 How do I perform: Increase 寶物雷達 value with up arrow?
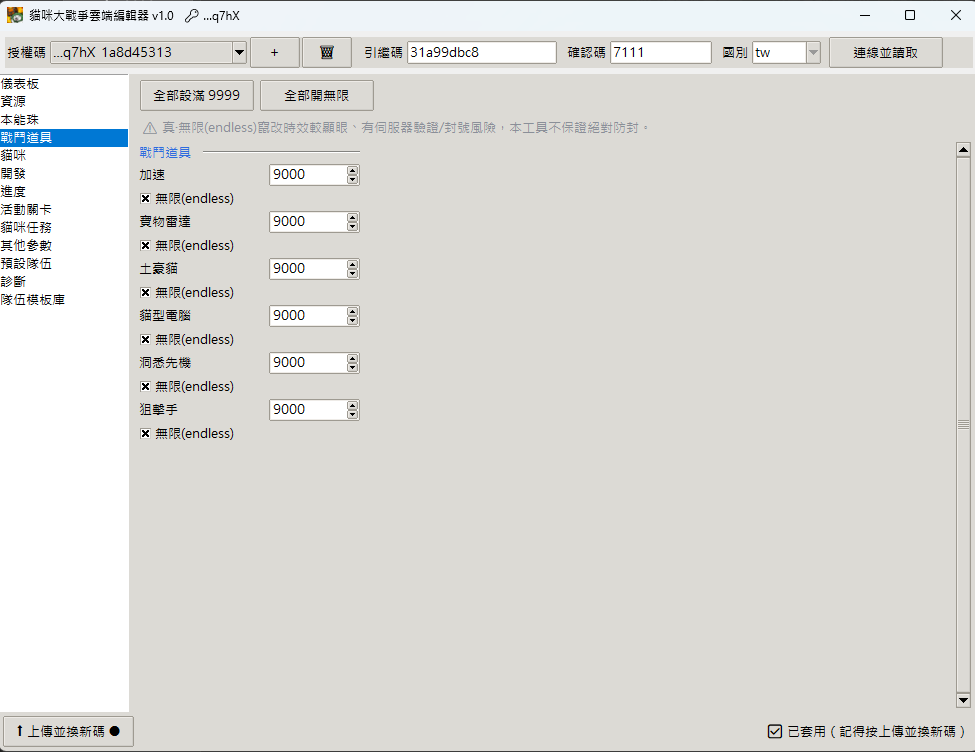point(353,218)
